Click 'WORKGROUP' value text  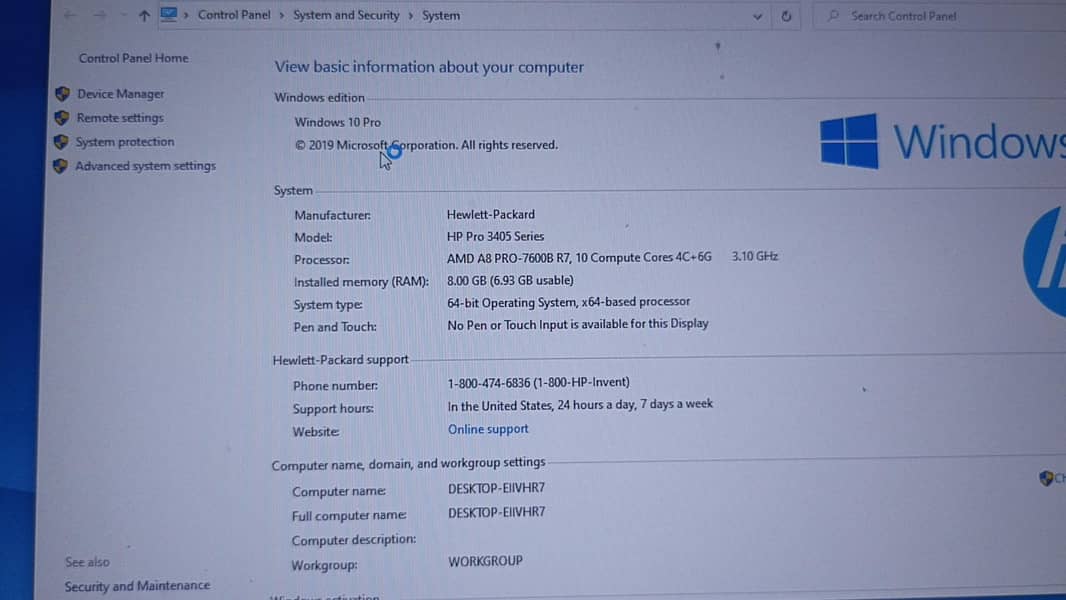pos(485,561)
